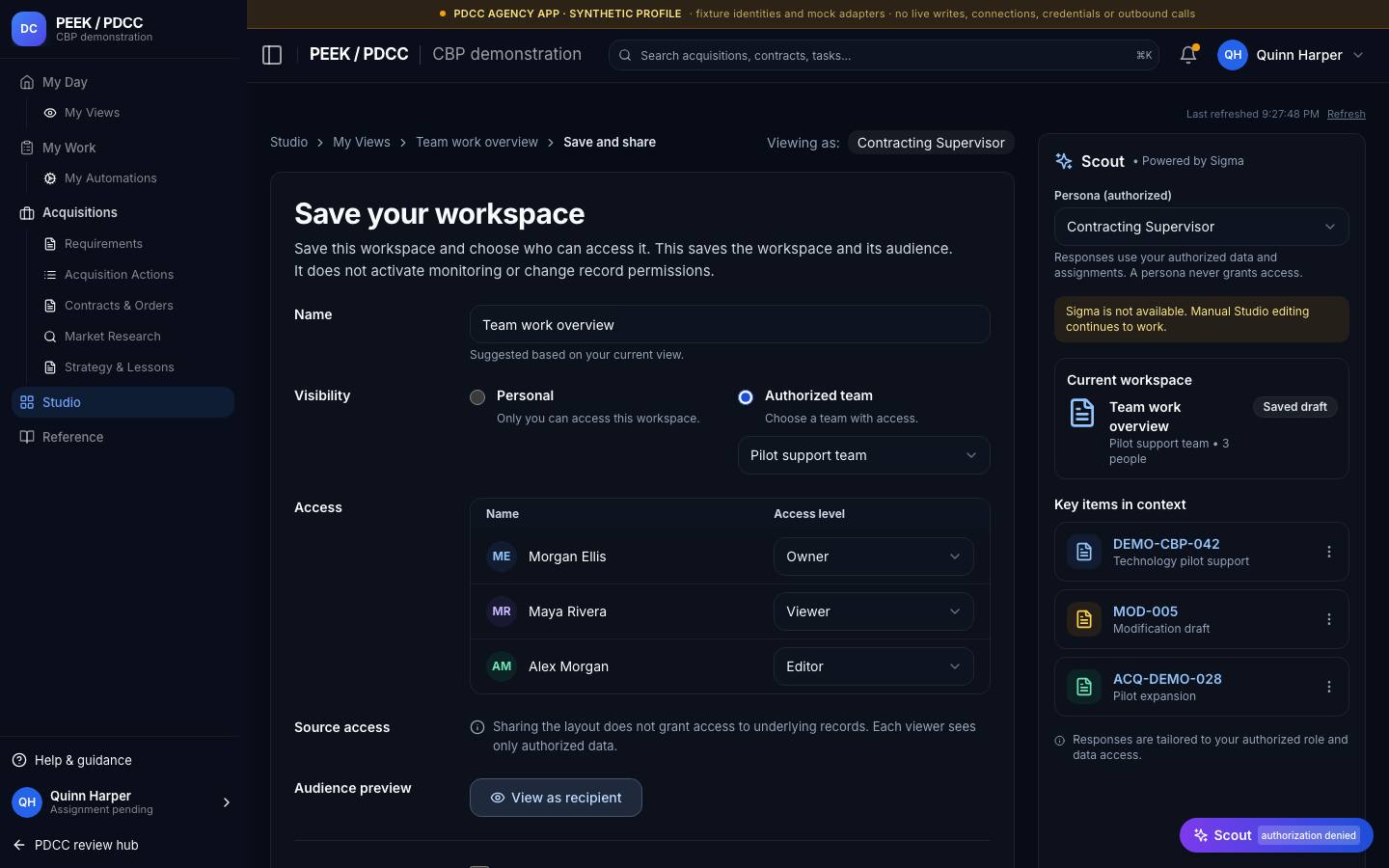
Task: Go to Contracts & Orders
Action: tap(119, 306)
